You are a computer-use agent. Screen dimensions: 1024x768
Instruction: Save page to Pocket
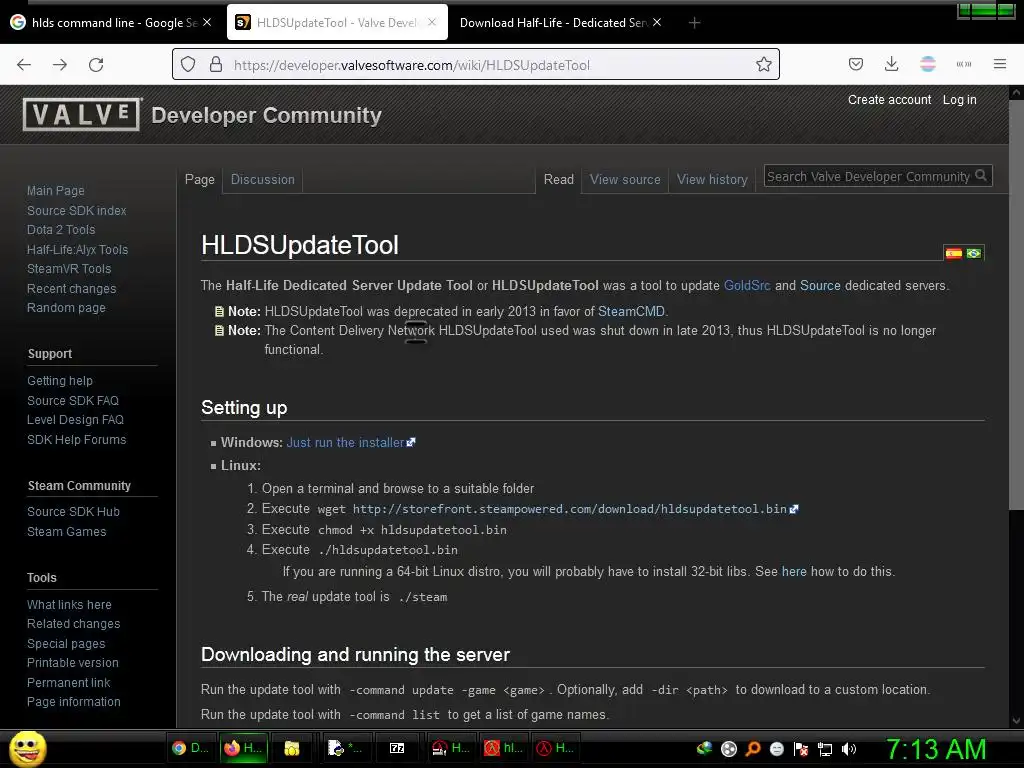pyautogui.click(x=856, y=64)
